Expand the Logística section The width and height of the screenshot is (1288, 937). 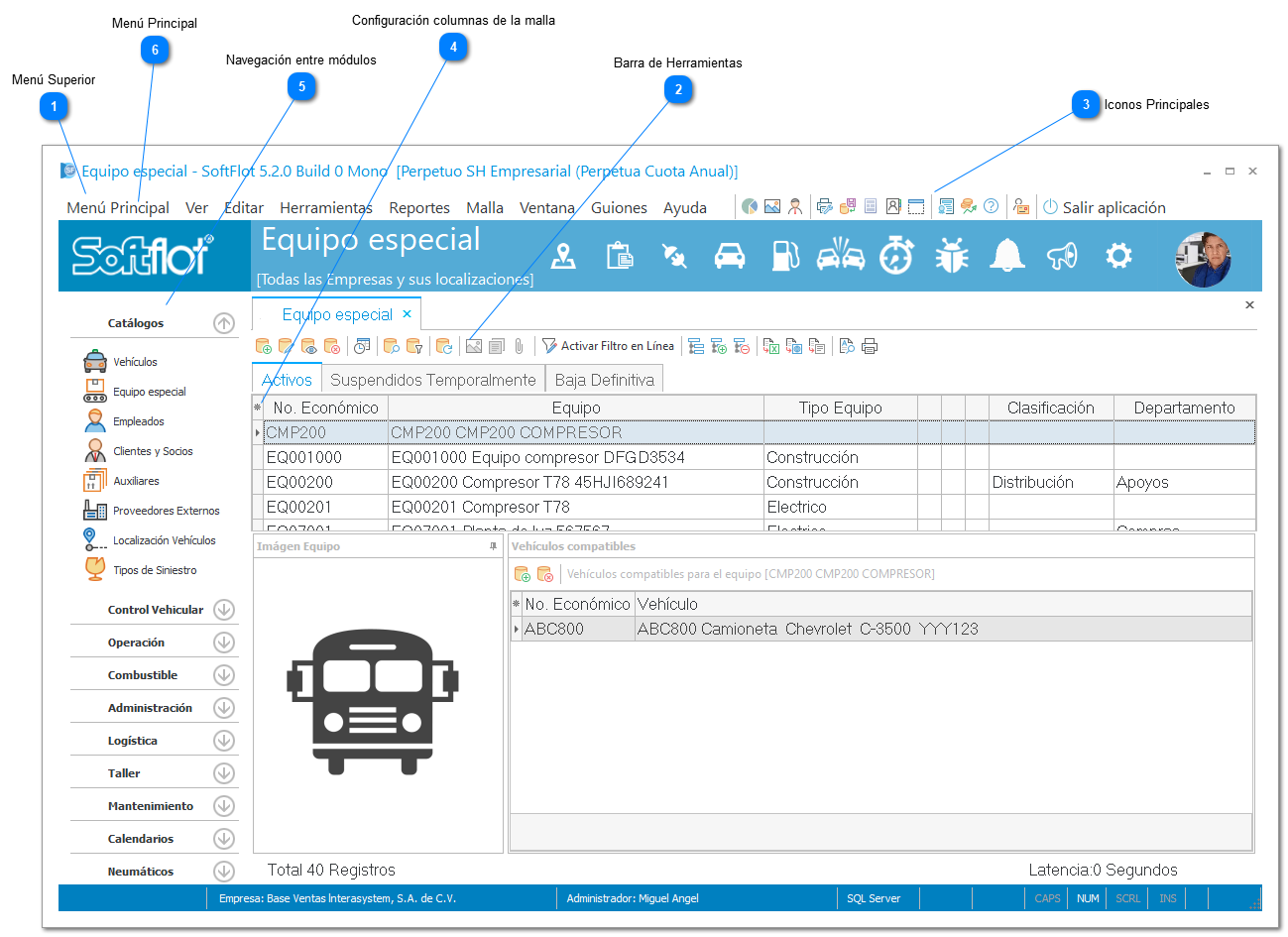[224, 741]
